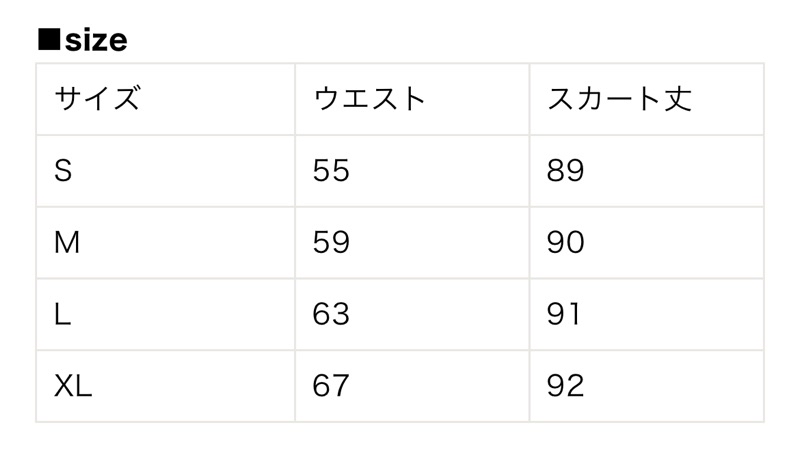Click waist value 67
Screen dimensions: 800x460
(x=331, y=386)
